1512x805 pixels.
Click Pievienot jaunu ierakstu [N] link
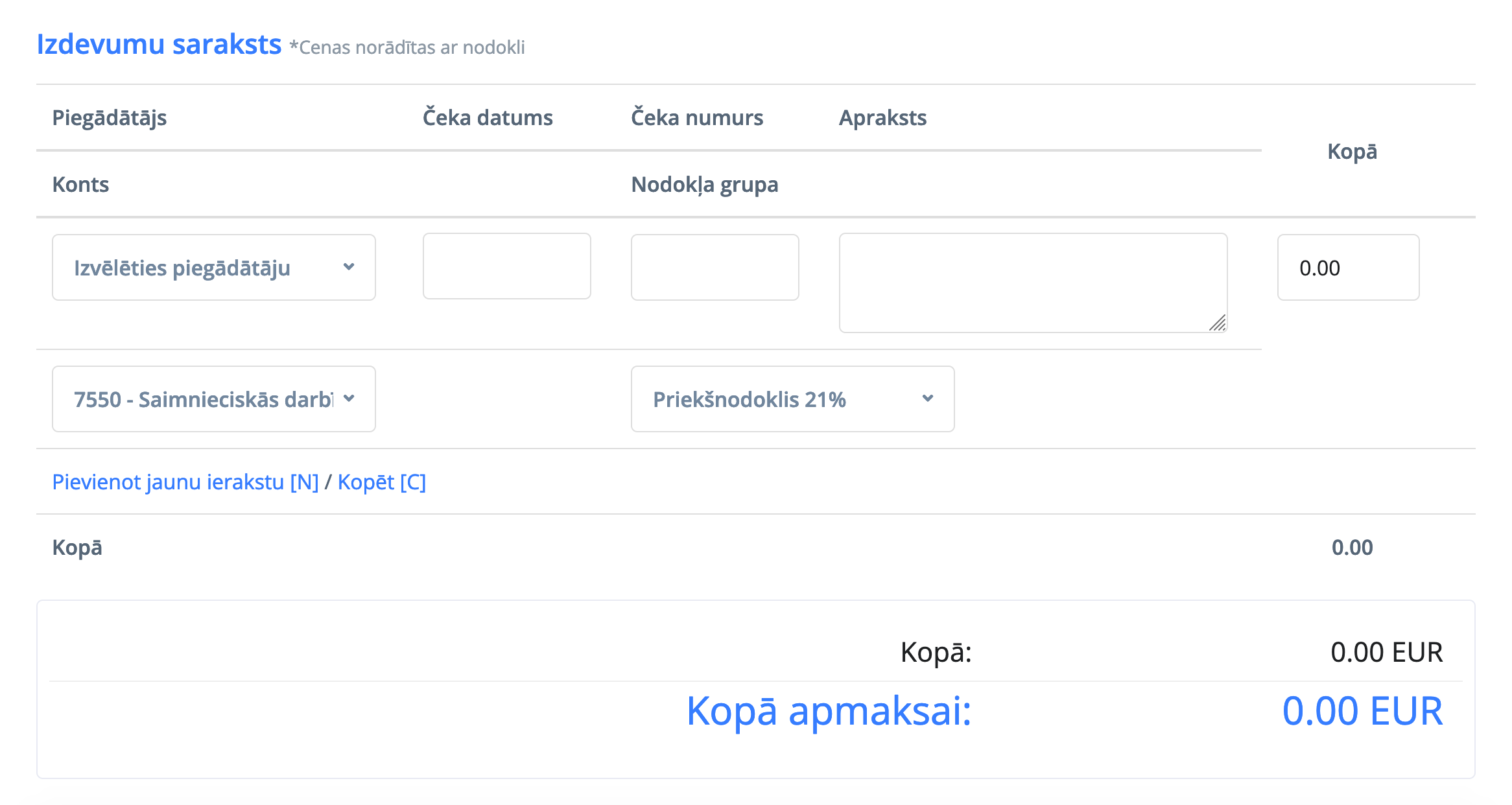click(x=185, y=482)
